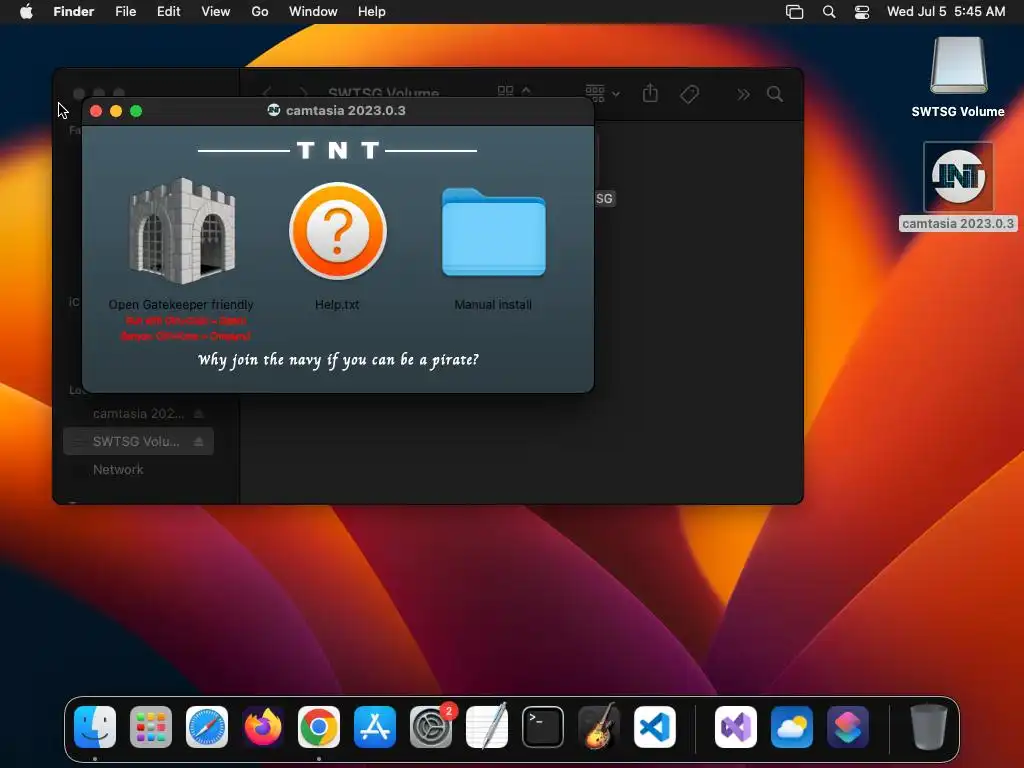Launch Visual Studio Code from the dock
This screenshot has width=1024, height=768.
(x=655, y=727)
